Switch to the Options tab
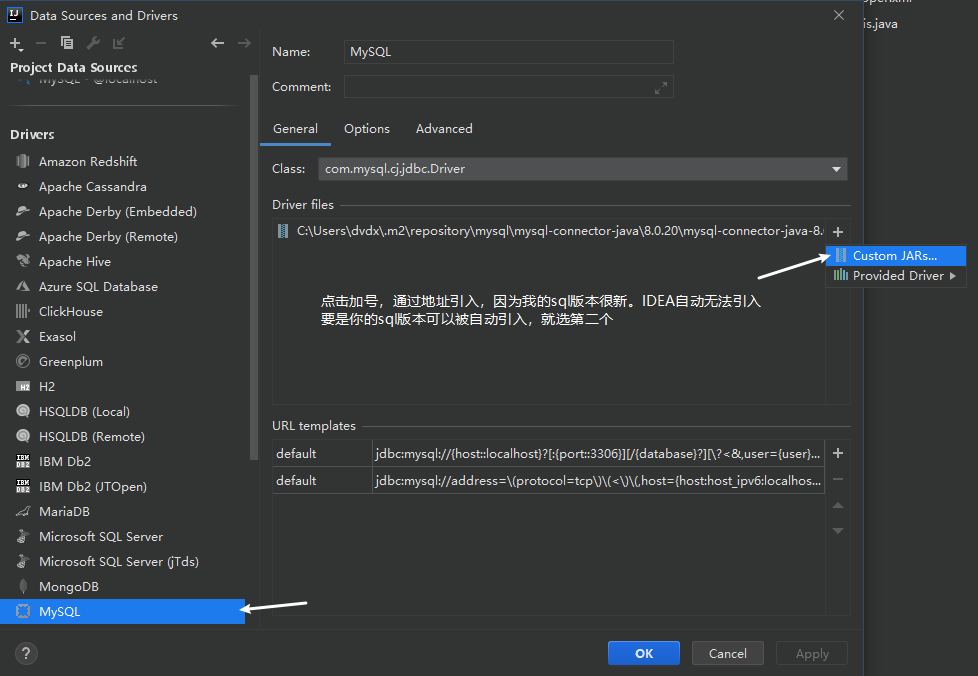The image size is (978, 676). tap(367, 128)
